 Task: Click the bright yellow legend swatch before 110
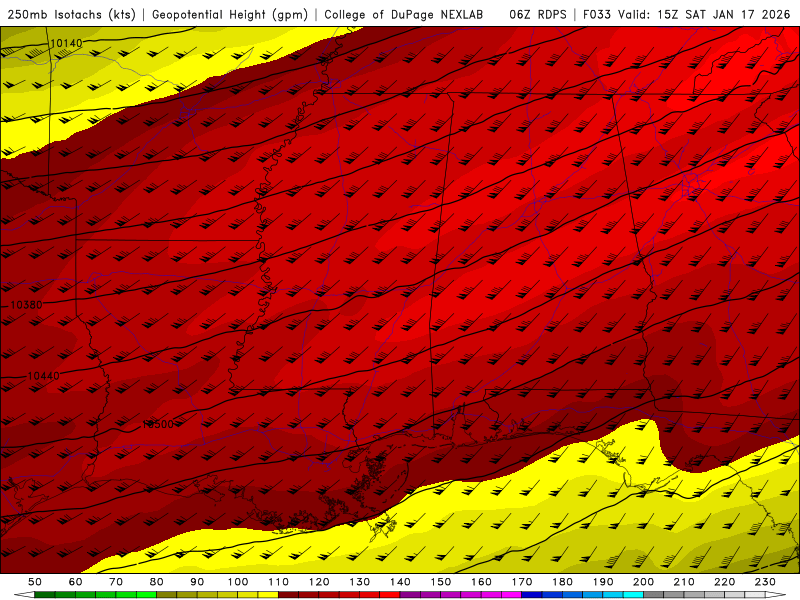(268, 595)
